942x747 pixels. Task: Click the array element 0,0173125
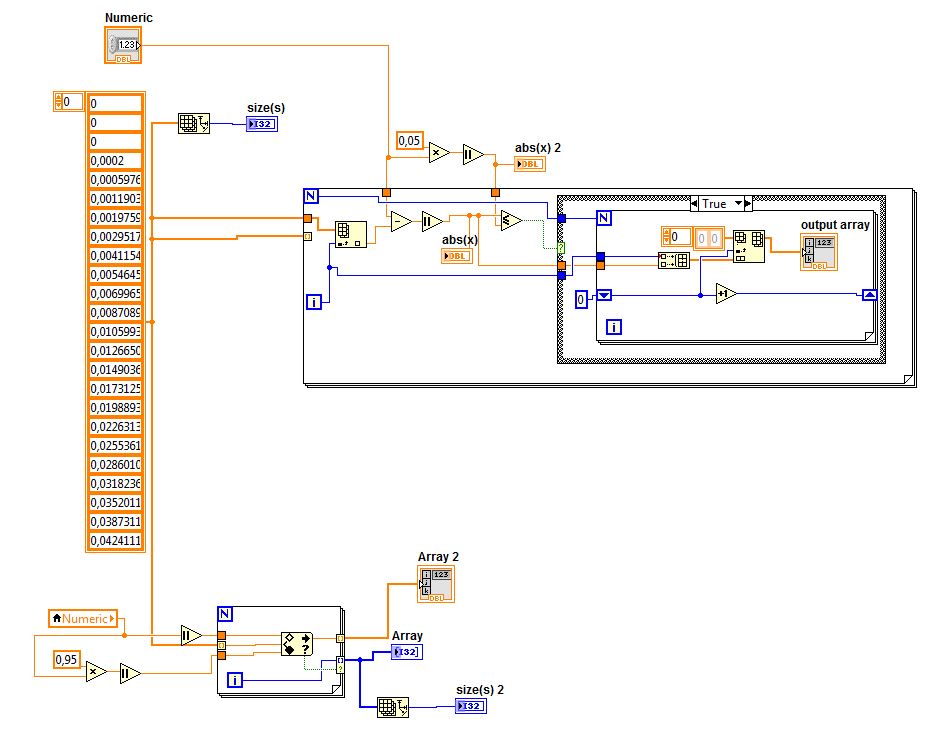tap(115, 389)
